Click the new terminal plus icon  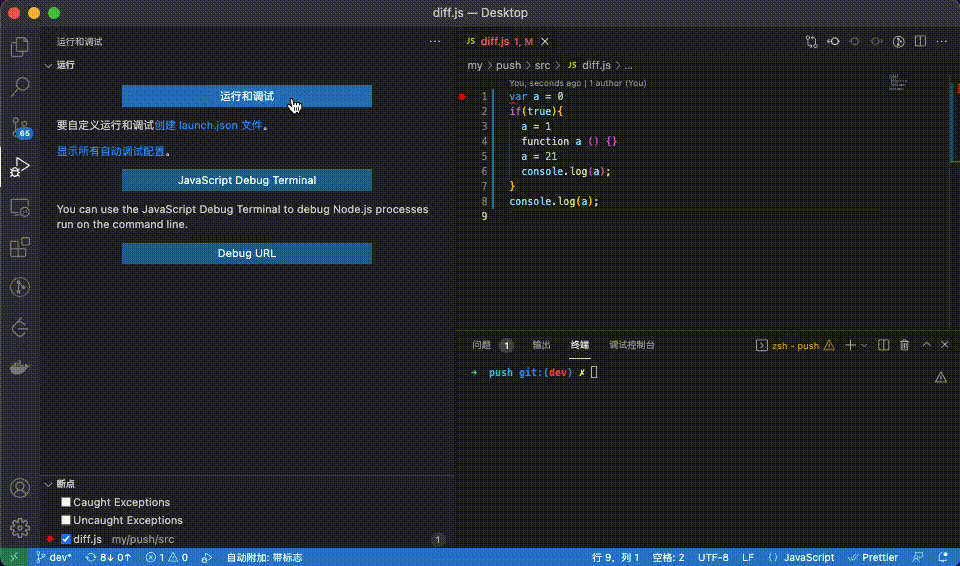[x=850, y=345]
